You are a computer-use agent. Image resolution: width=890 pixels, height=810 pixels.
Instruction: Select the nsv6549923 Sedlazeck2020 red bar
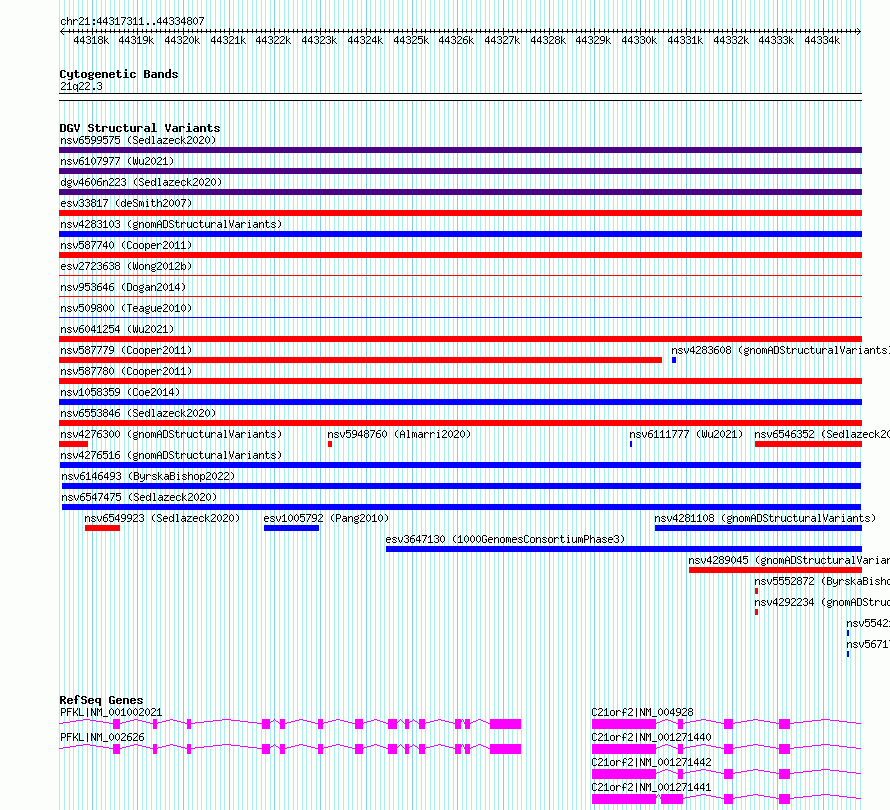pyautogui.click(x=102, y=528)
